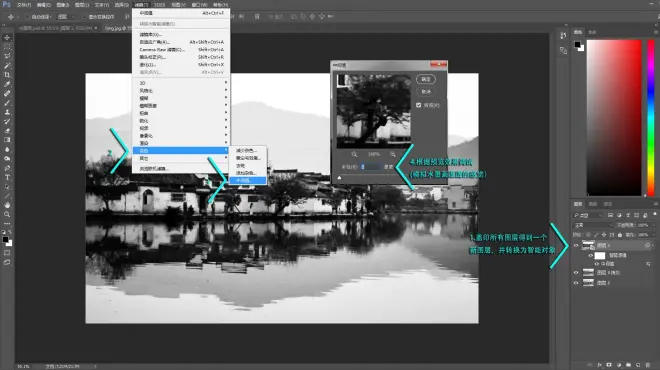The image size is (660, 370).
Task: Click the zoom-out magnifier in filter dialog
Action: click(354, 154)
